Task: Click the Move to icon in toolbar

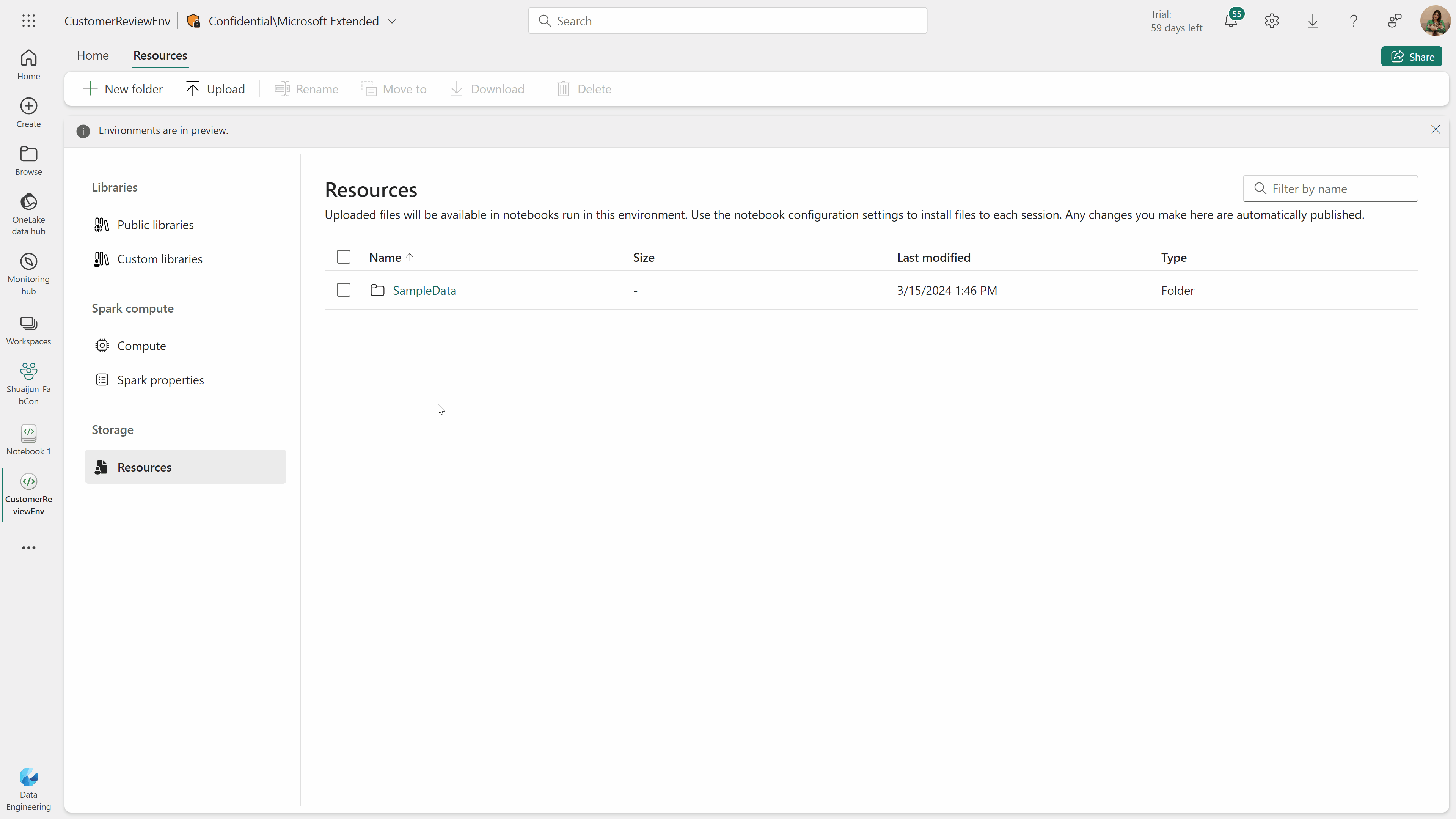Action: [370, 89]
